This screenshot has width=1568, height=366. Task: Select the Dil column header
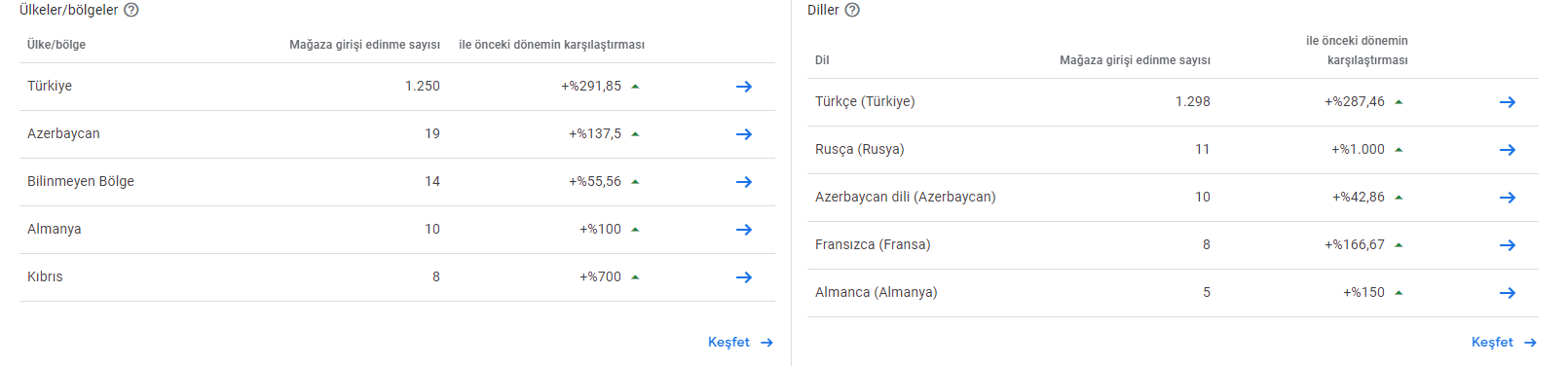click(822, 60)
